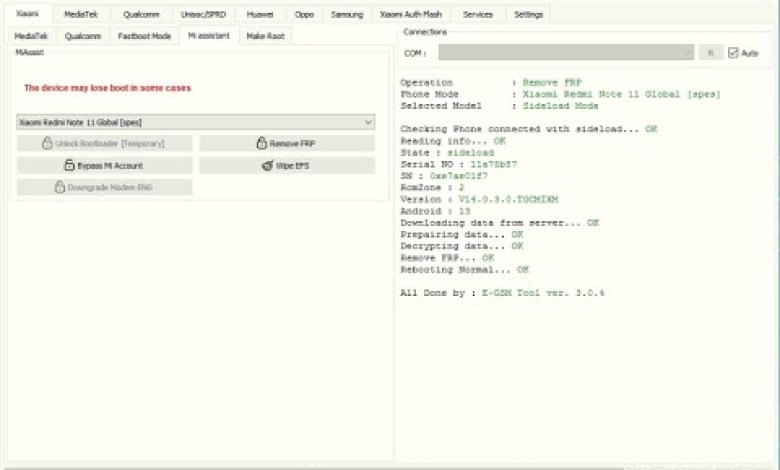
Task: Click the Rebooting Normal... OK log line
Action: [465, 270]
